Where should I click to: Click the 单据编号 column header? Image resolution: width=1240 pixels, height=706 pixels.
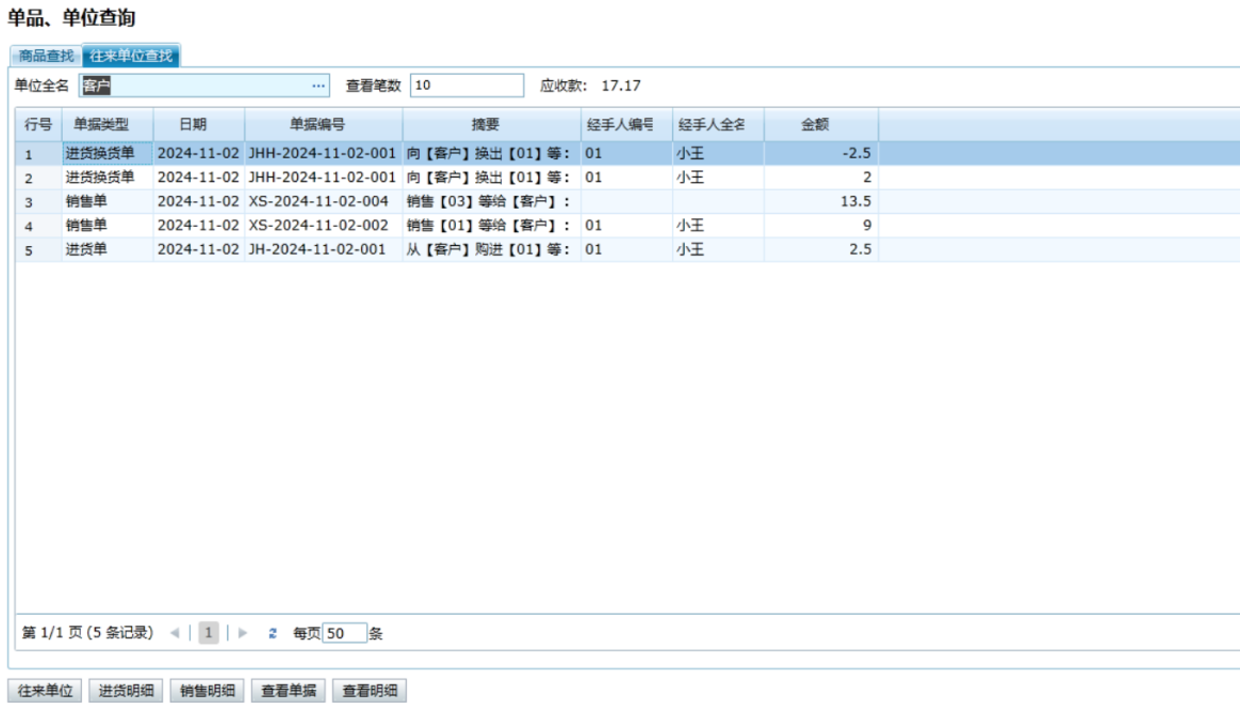pyautogui.click(x=323, y=125)
